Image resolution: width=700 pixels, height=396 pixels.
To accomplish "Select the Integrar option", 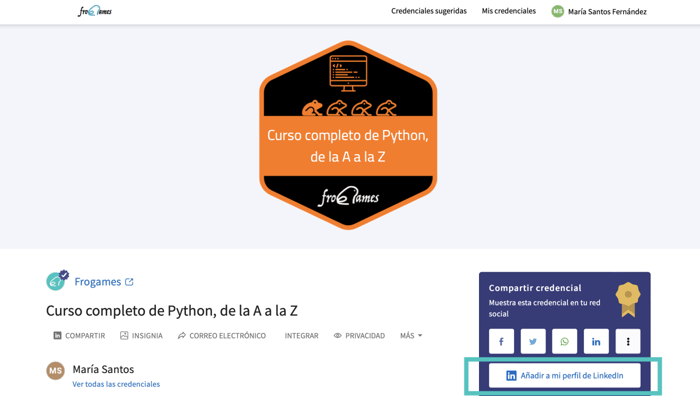I will (301, 335).
